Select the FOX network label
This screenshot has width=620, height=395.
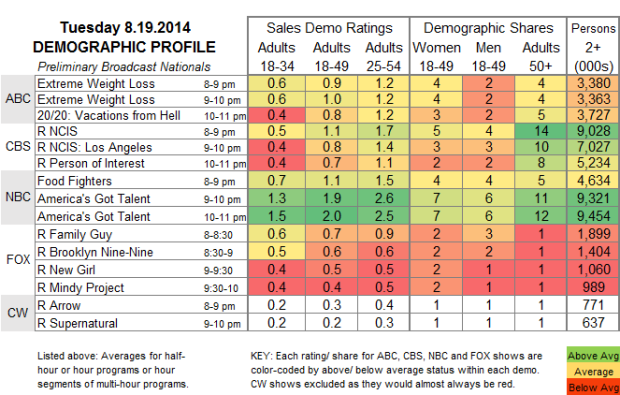[x=18, y=259]
